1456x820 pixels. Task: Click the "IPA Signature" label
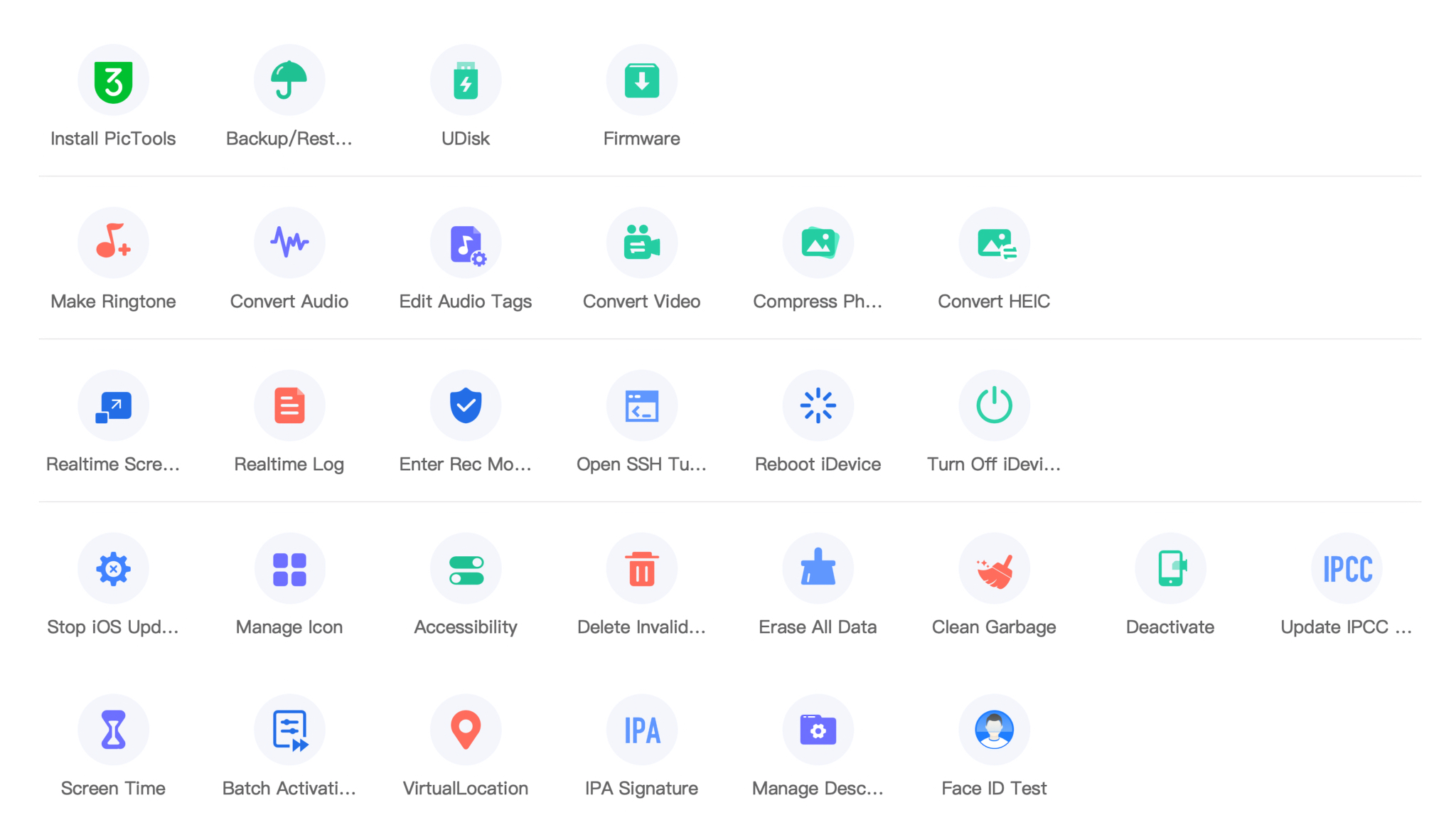click(642, 789)
